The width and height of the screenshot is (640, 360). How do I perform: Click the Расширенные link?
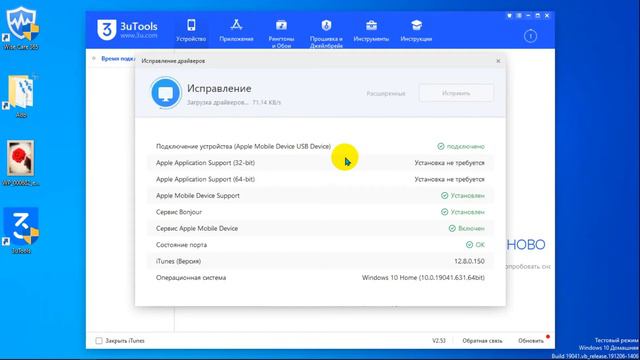tap(386, 93)
